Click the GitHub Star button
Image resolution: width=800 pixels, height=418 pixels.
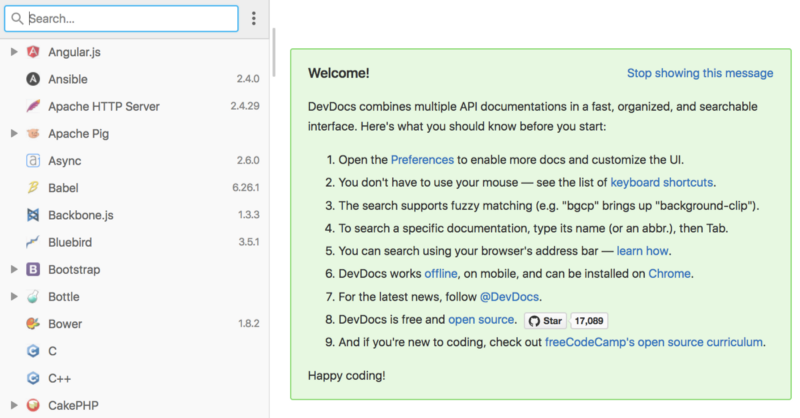pyautogui.click(x=545, y=321)
